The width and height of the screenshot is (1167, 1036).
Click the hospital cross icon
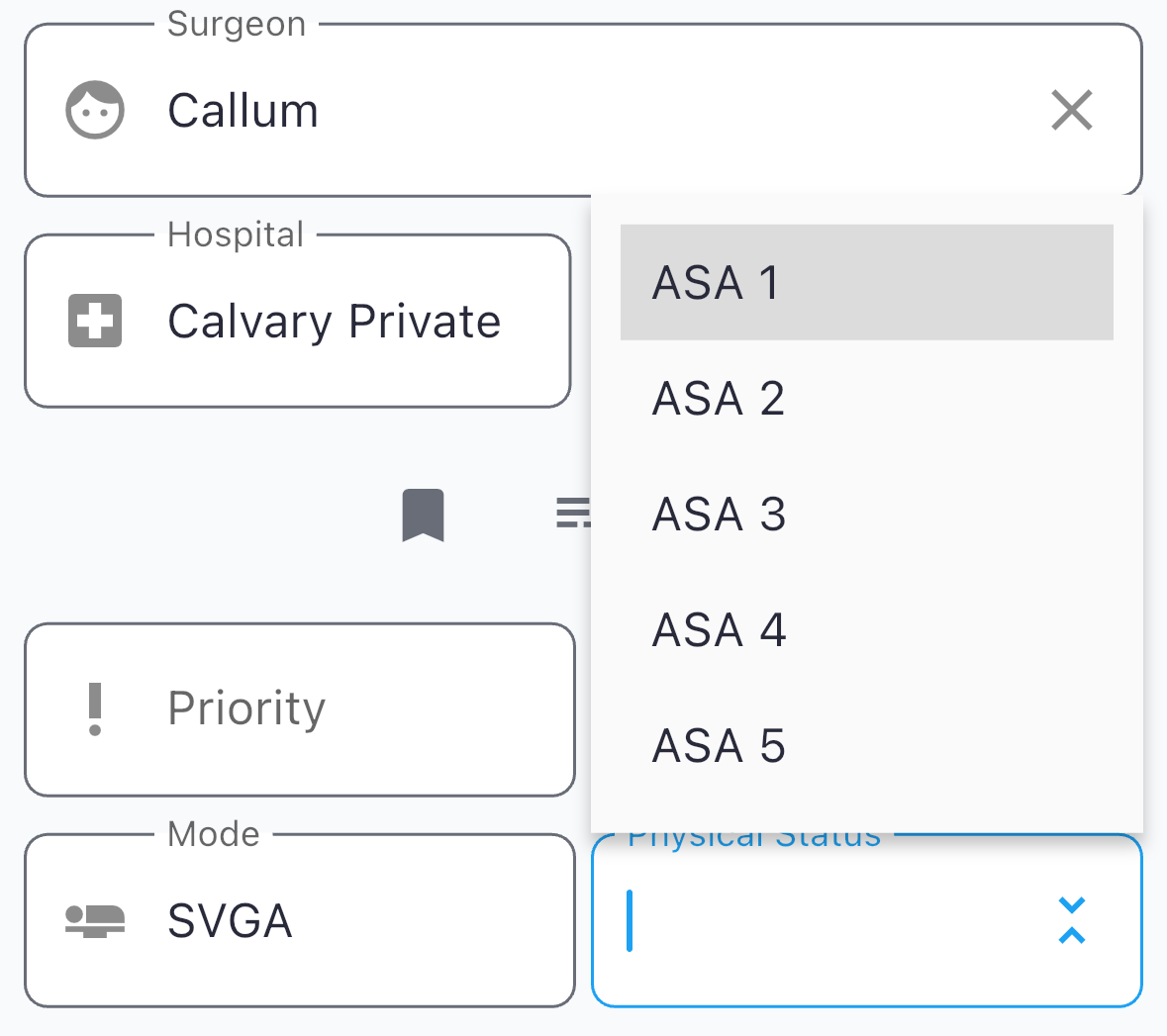95,321
